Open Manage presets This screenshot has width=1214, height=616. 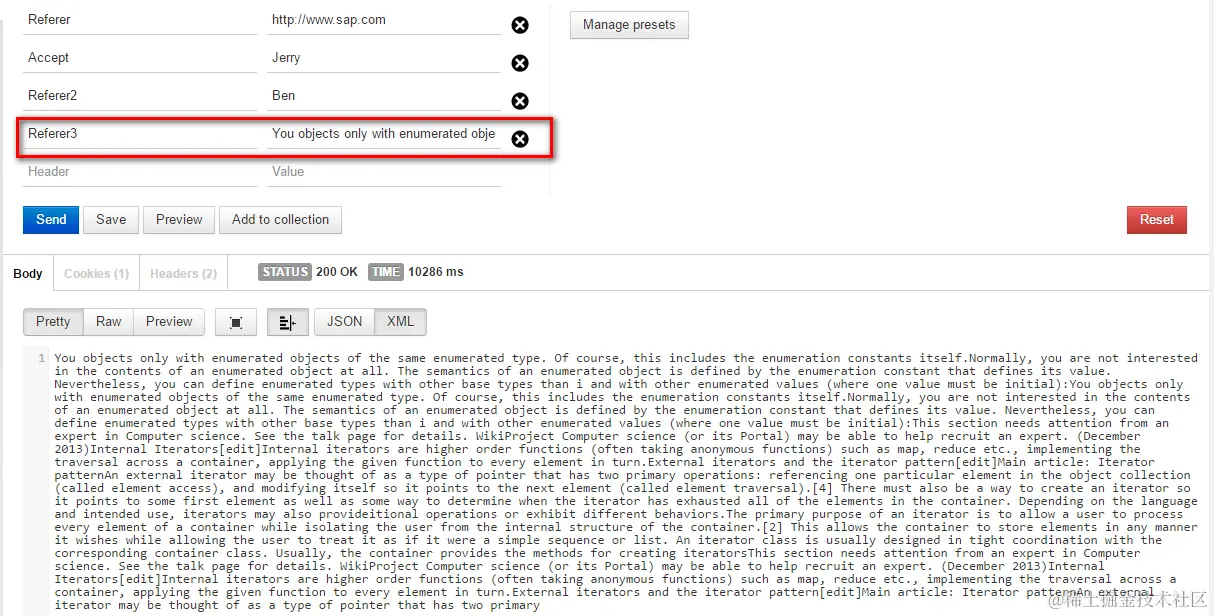click(629, 25)
